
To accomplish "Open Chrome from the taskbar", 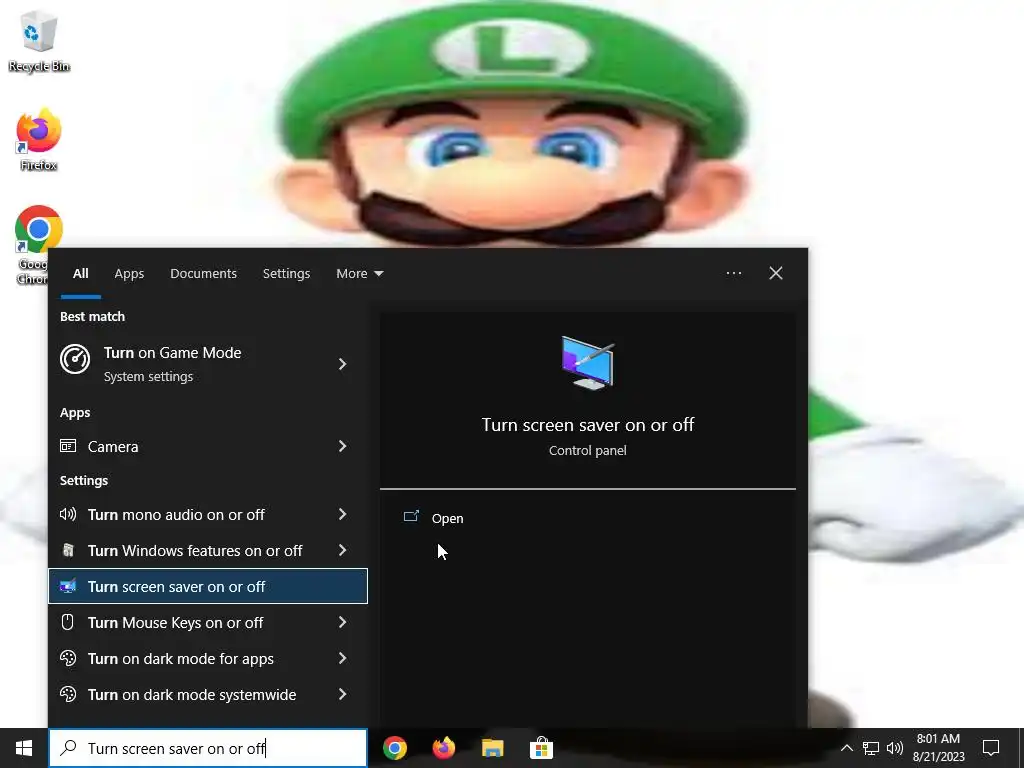I will tap(394, 748).
